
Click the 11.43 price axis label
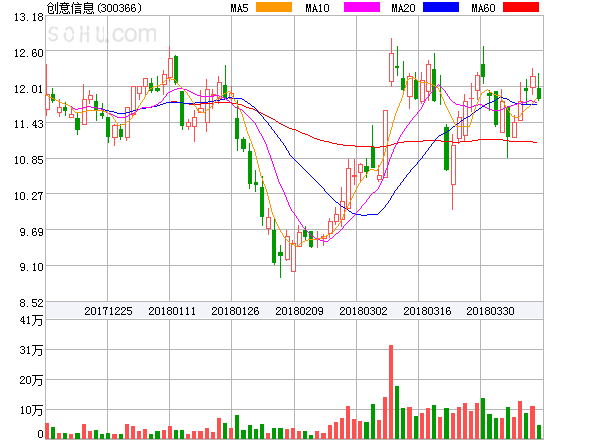[x=29, y=124]
